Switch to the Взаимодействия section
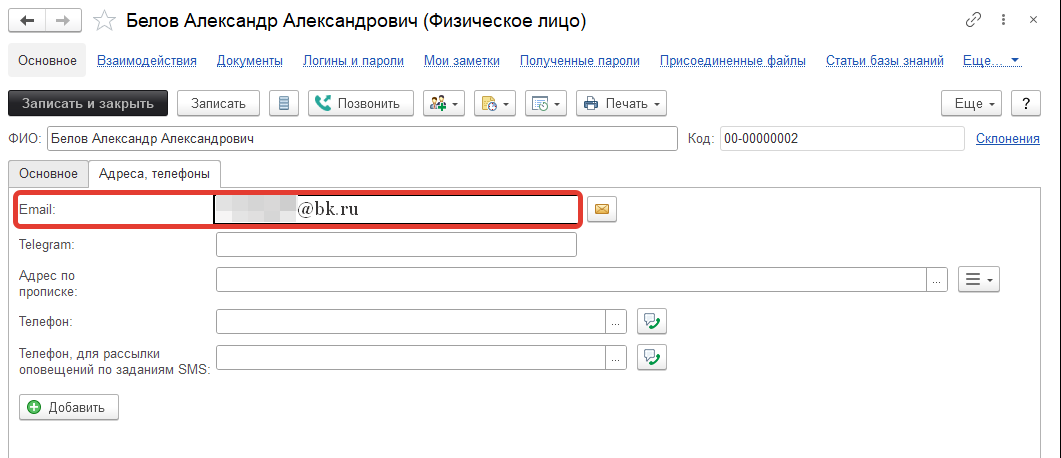This screenshot has width=1061, height=458. point(147,61)
